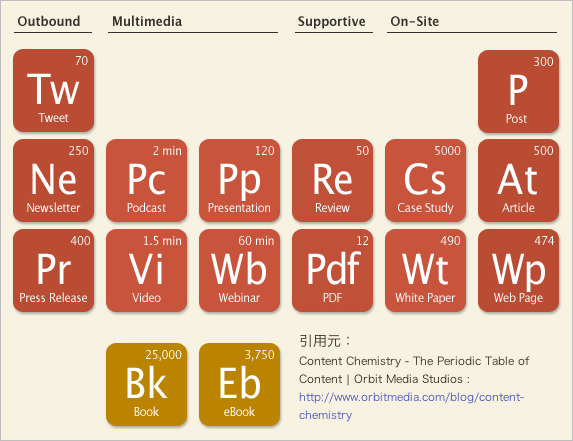Open the orbitmedia.com content-chemistry link

411,406
